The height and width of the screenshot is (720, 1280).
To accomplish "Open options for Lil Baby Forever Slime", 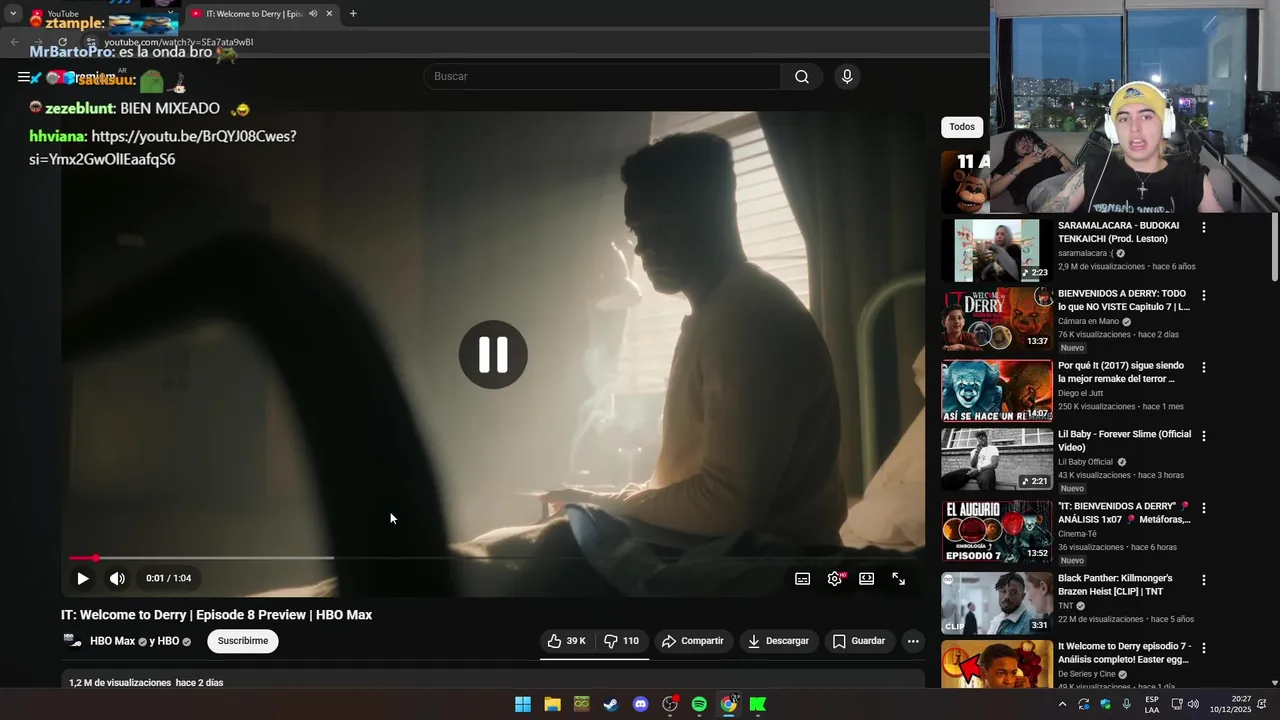I will (1204, 436).
